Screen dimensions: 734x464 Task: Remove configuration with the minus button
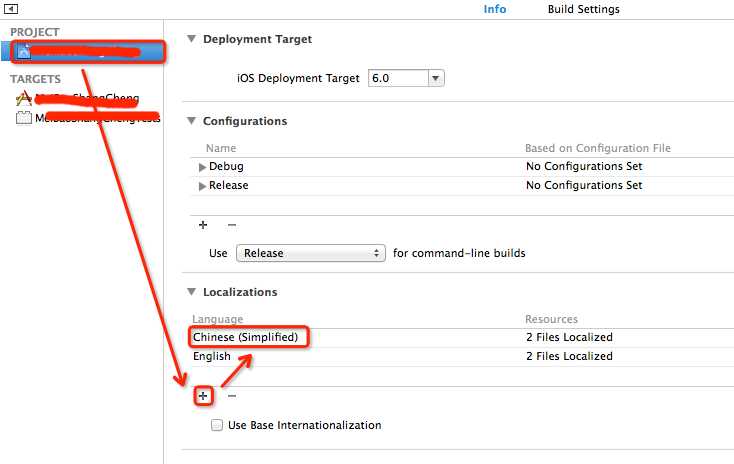232,225
